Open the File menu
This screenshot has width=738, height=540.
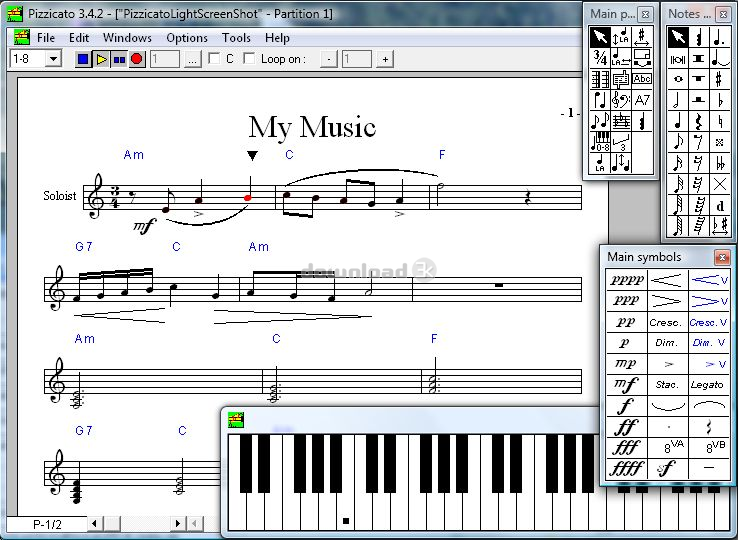[x=46, y=38]
